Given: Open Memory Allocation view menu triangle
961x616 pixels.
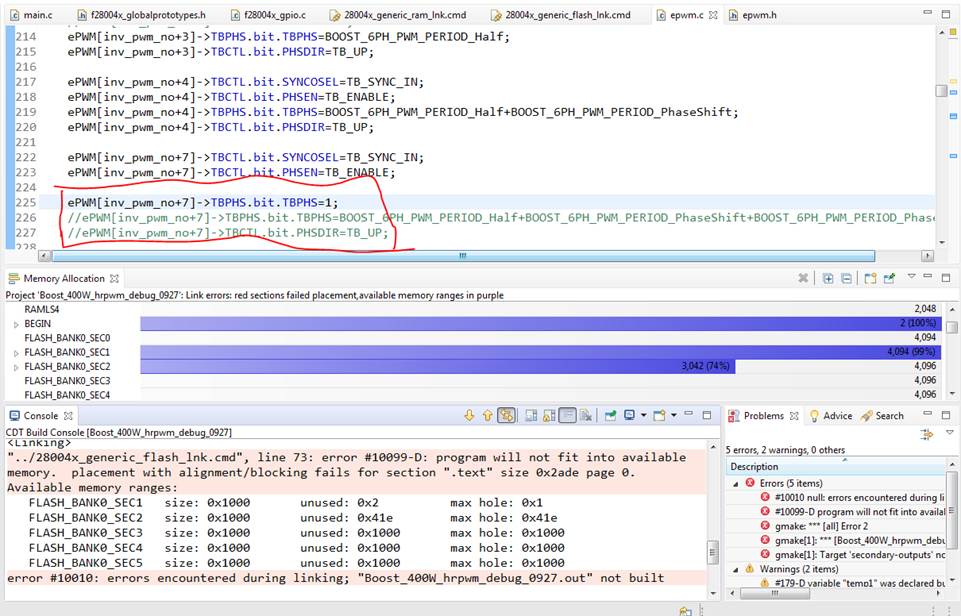Looking at the screenshot, I should click(x=911, y=276).
